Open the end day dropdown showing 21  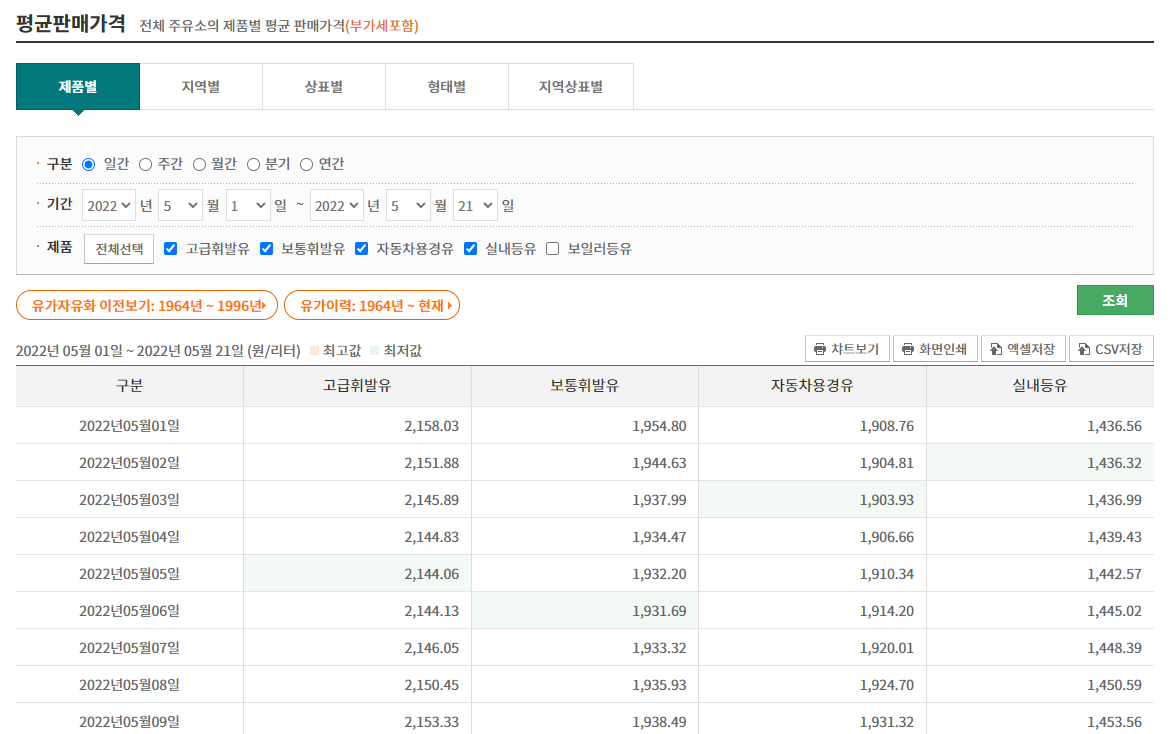tap(475, 205)
